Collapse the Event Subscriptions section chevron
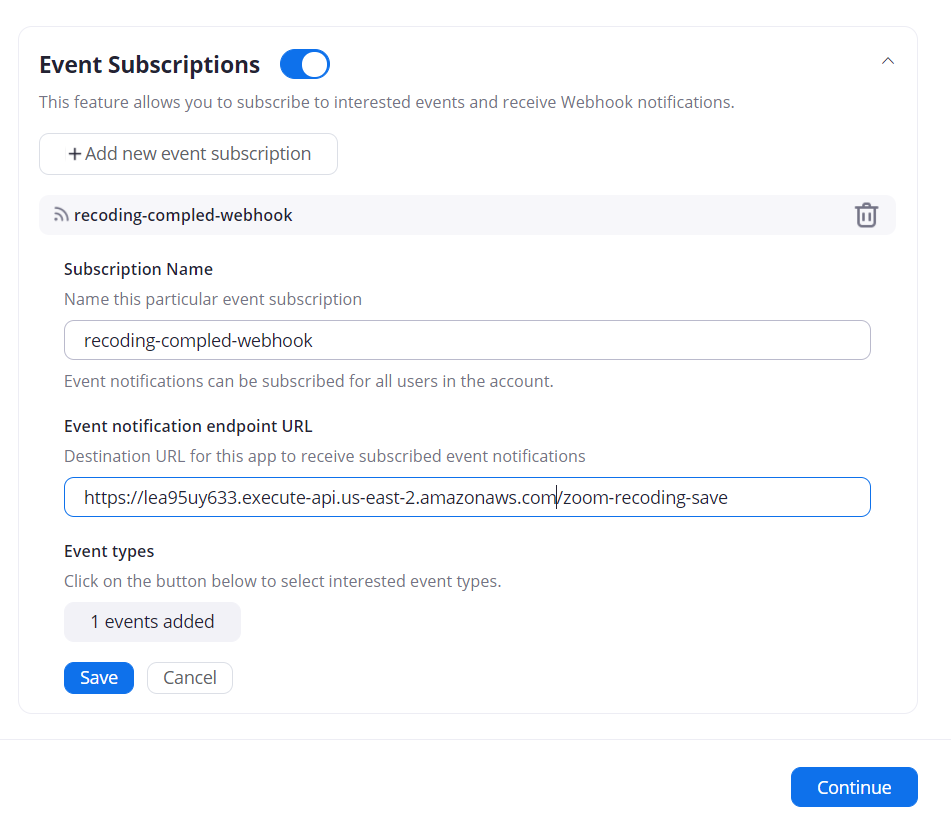Viewport: 951px width, 828px height. pyautogui.click(x=887, y=61)
